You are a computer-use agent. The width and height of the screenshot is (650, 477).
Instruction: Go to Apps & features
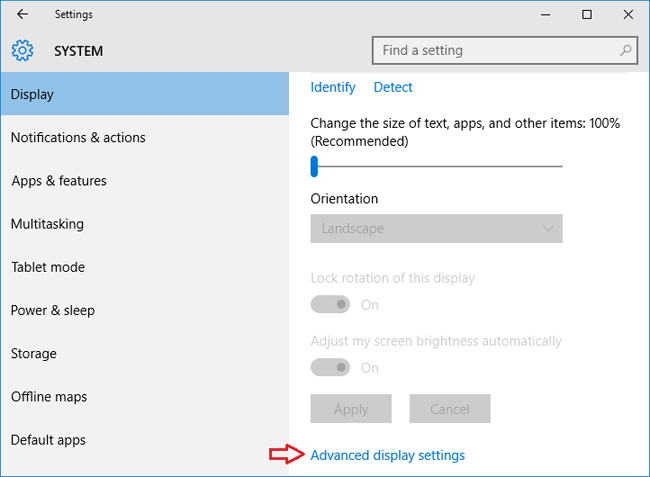click(58, 181)
